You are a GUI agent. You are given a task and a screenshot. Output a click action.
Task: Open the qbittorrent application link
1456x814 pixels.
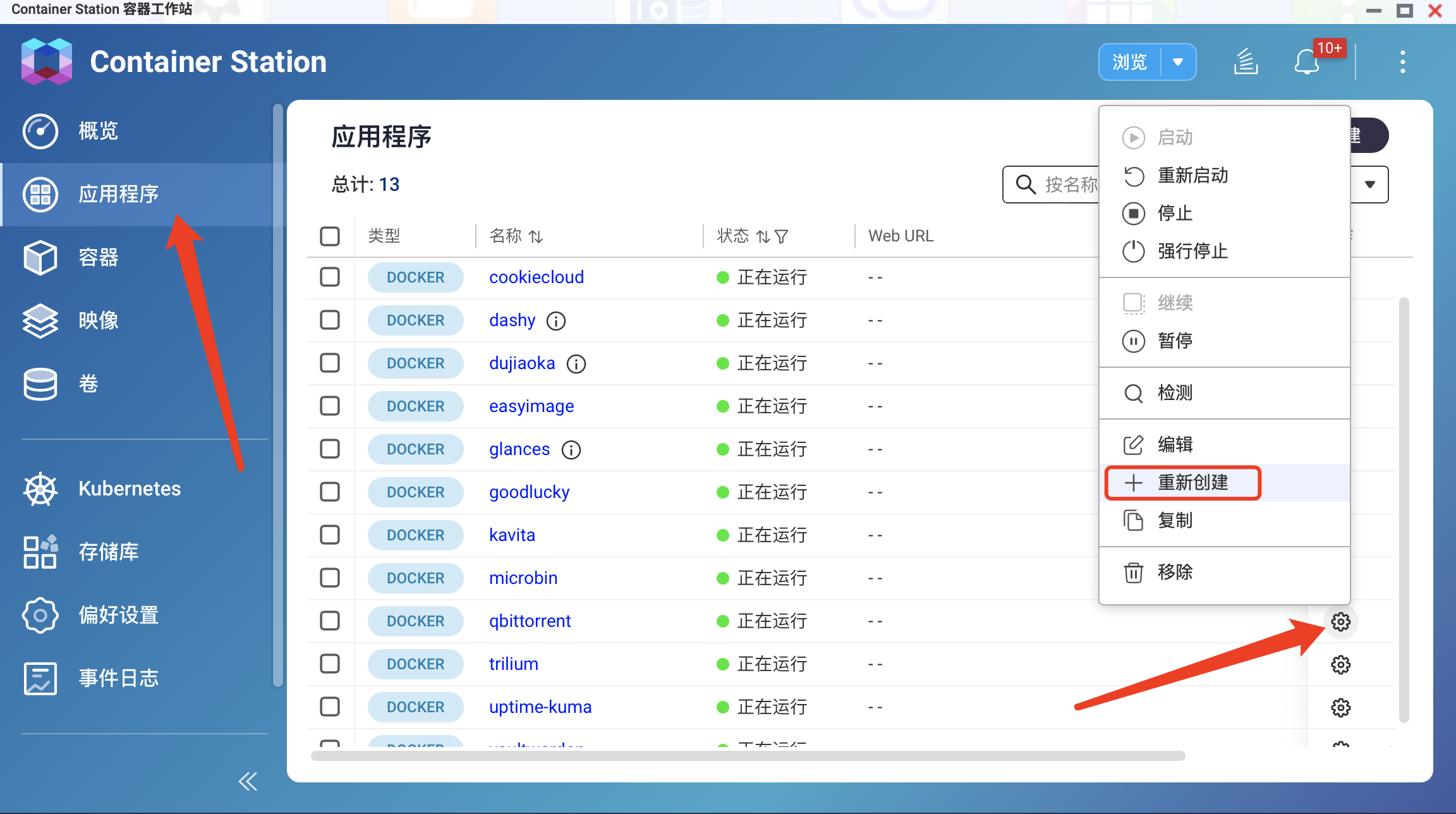(530, 621)
